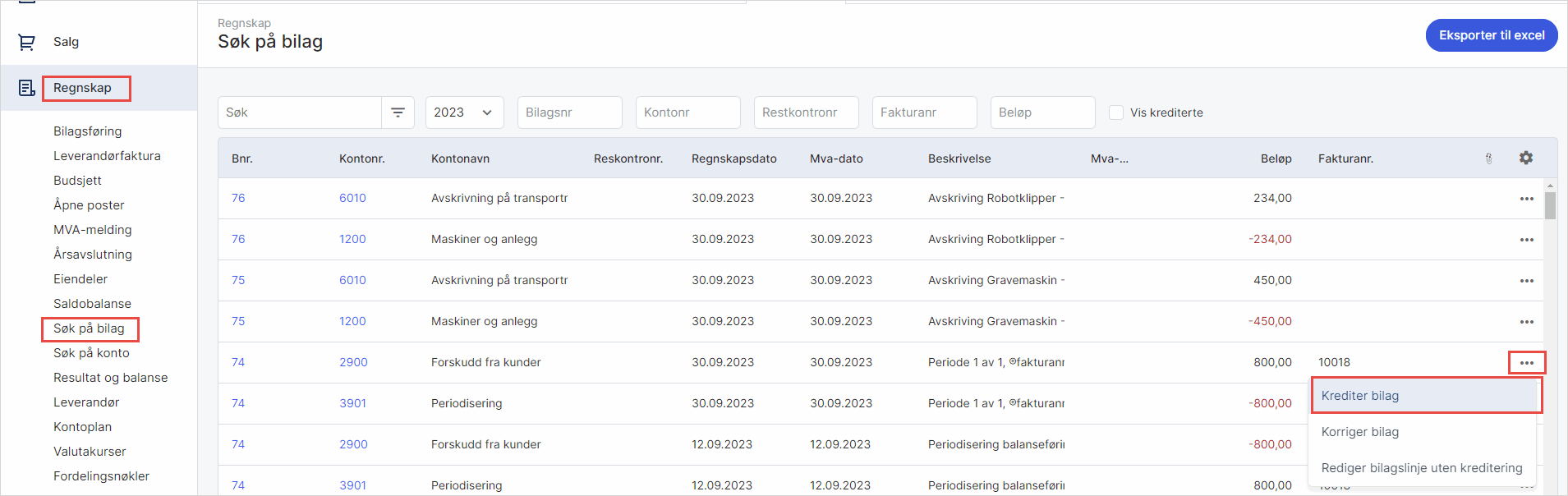Click the Regnskap ledger icon in sidebar
The image size is (1568, 496).
(26, 88)
